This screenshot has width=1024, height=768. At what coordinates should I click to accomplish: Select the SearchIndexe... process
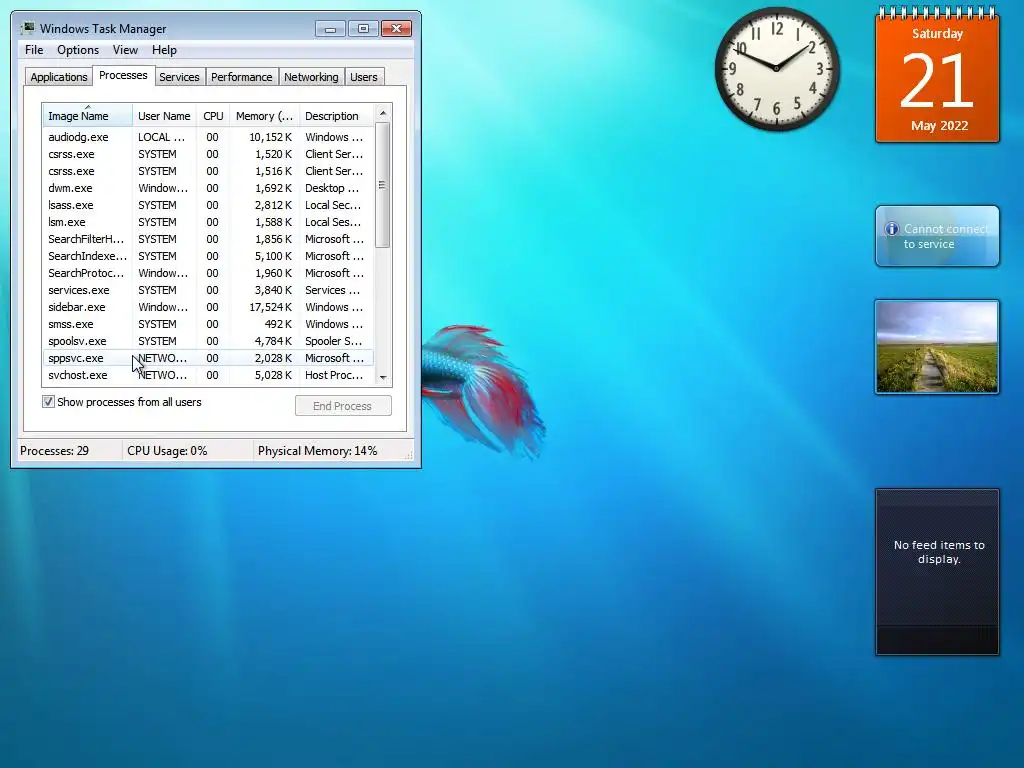208,256
